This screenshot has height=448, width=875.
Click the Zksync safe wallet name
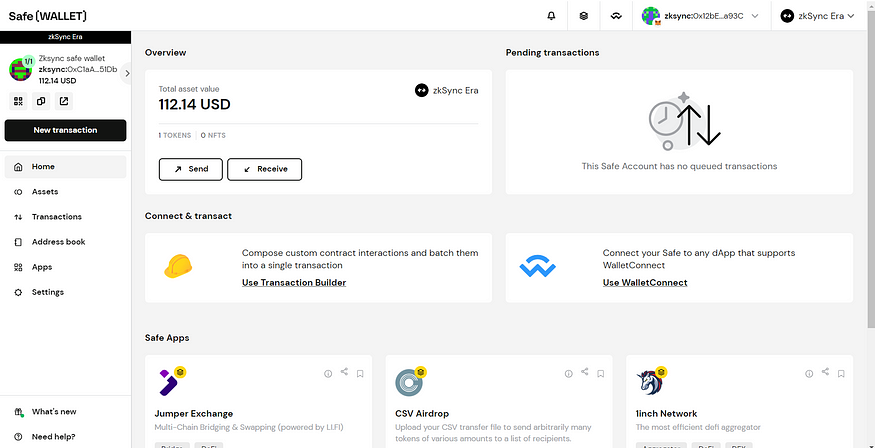coord(72,59)
